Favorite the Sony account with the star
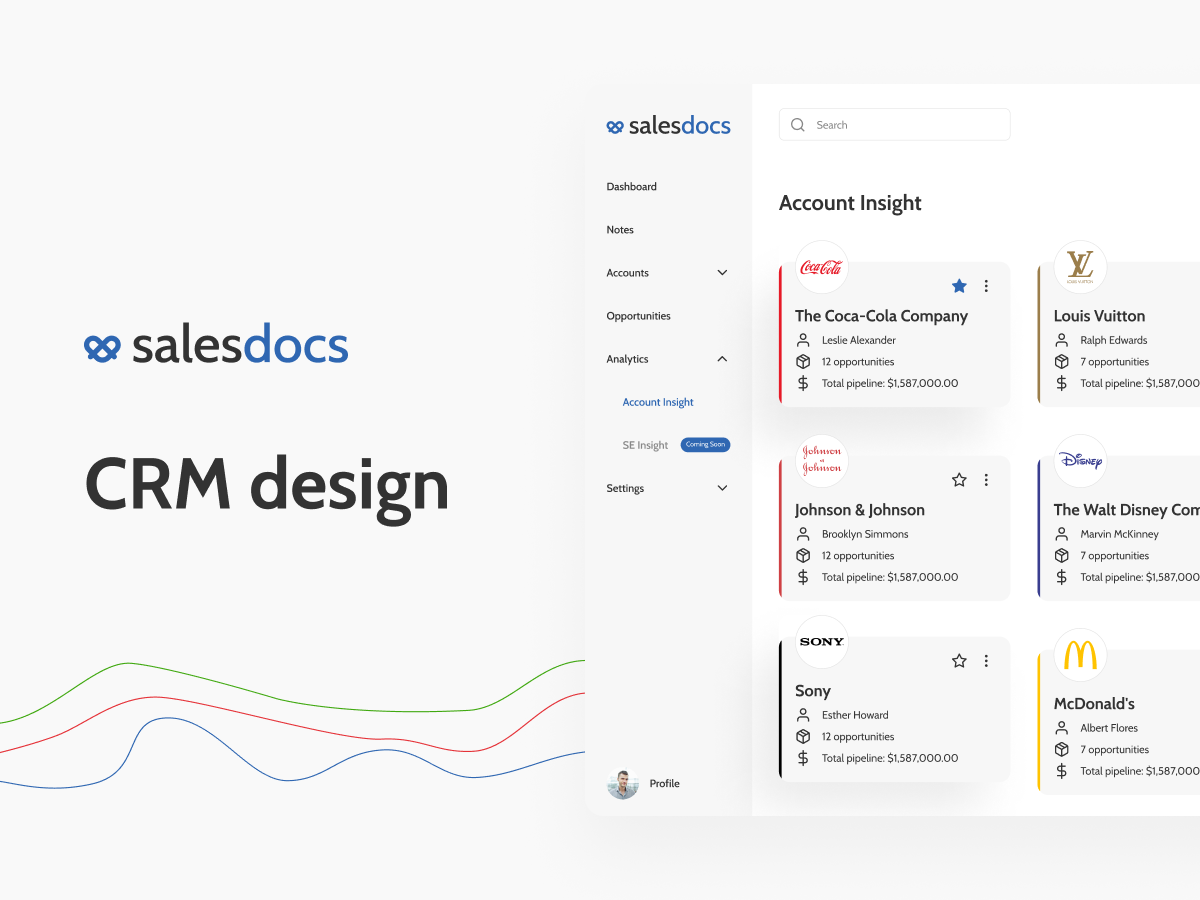 (959, 661)
